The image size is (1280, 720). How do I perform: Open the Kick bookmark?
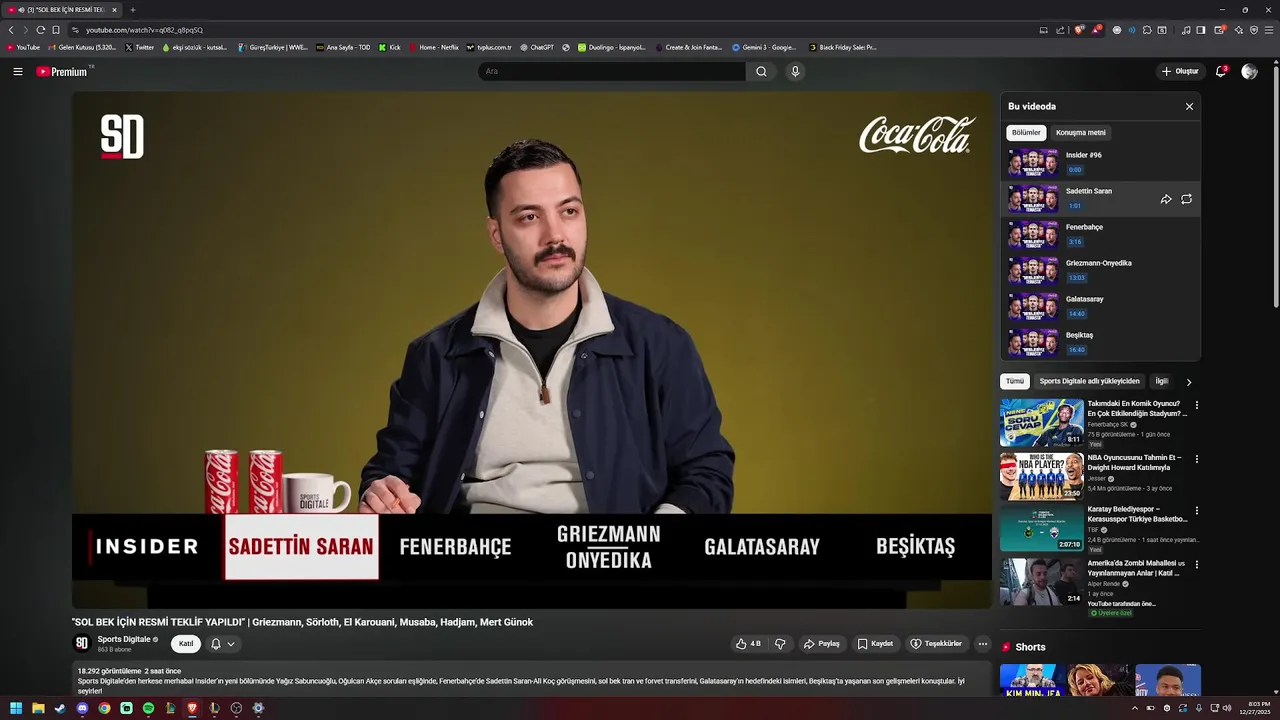(x=390, y=47)
